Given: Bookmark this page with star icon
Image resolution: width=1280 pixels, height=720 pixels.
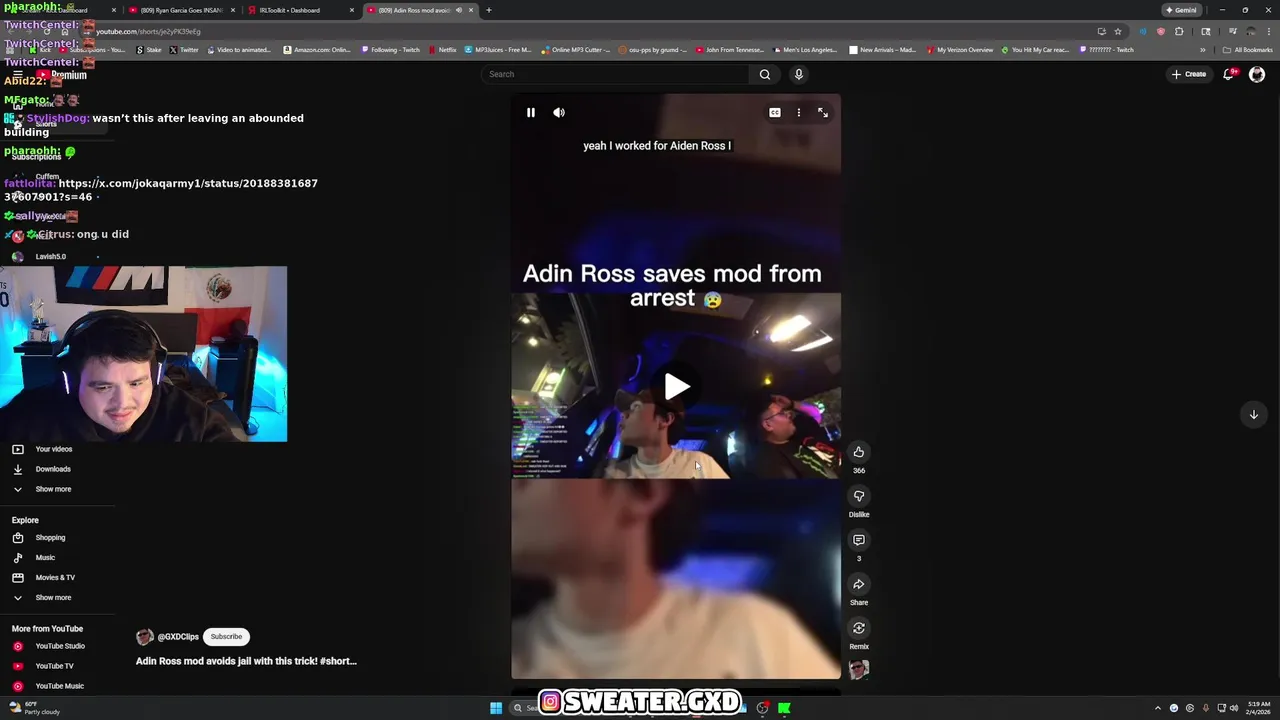Looking at the screenshot, I should [x=1118, y=31].
